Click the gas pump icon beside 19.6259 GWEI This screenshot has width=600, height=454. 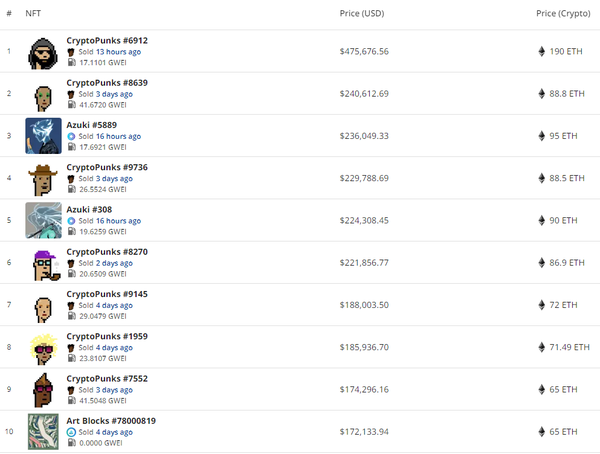(71, 231)
